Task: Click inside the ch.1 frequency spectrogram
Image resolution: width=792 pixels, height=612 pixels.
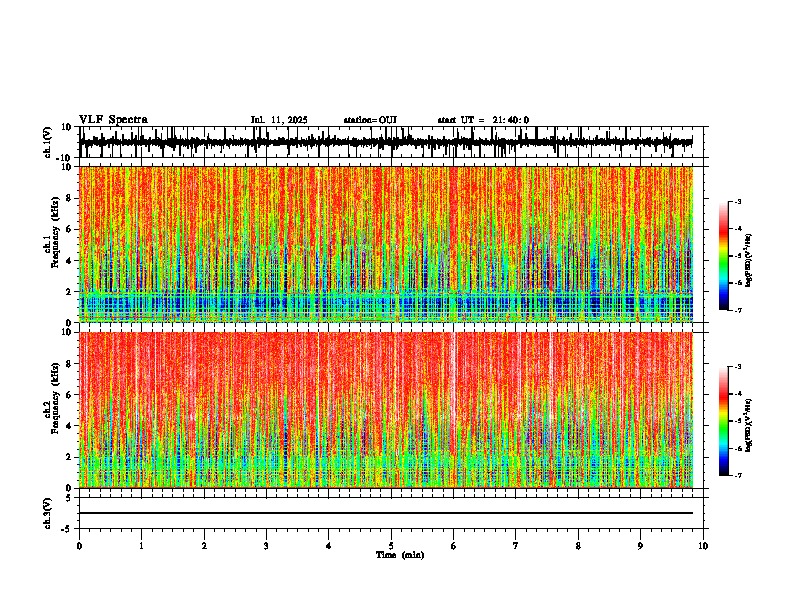Action: [385, 244]
